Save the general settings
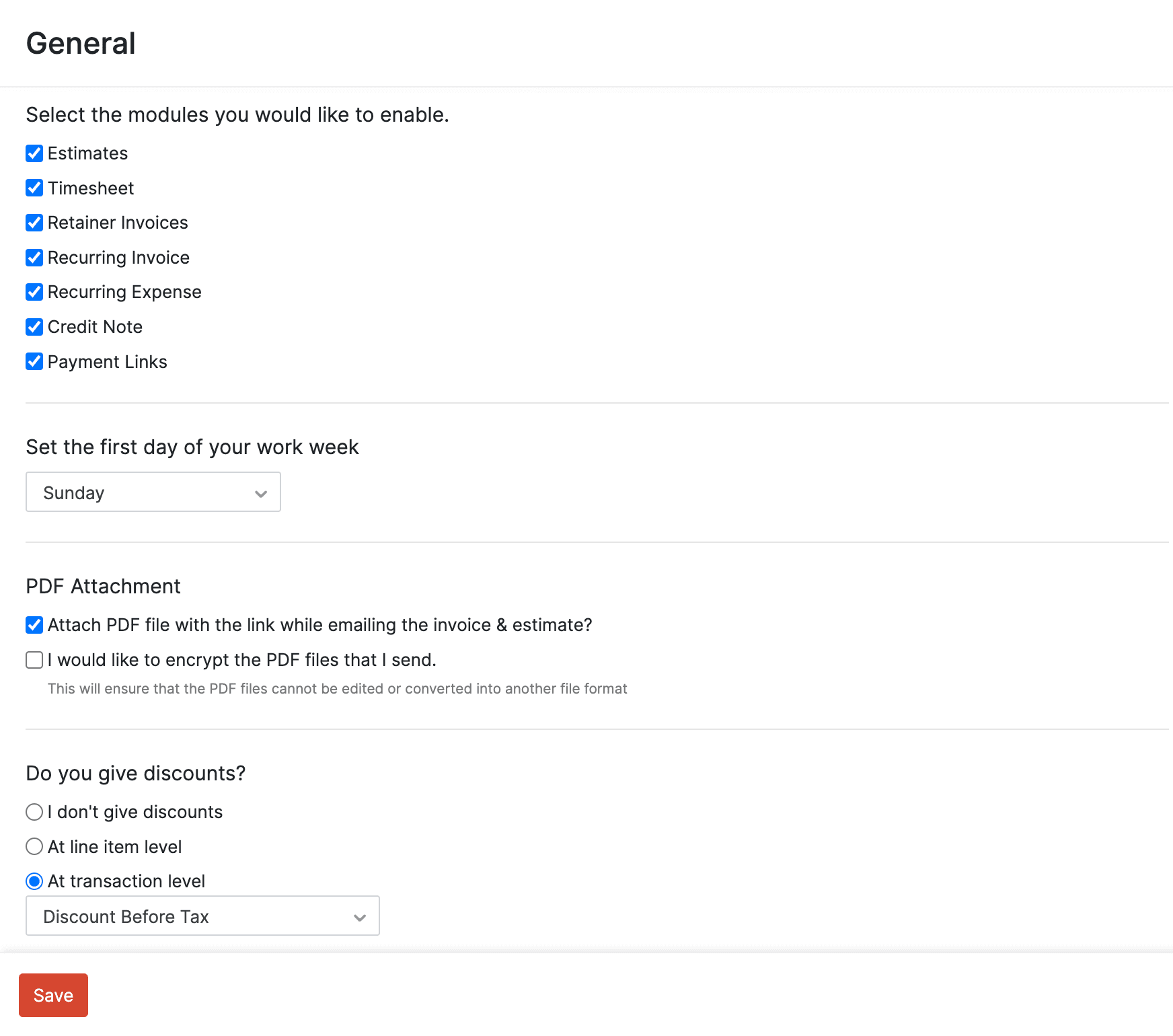 pos(53,995)
